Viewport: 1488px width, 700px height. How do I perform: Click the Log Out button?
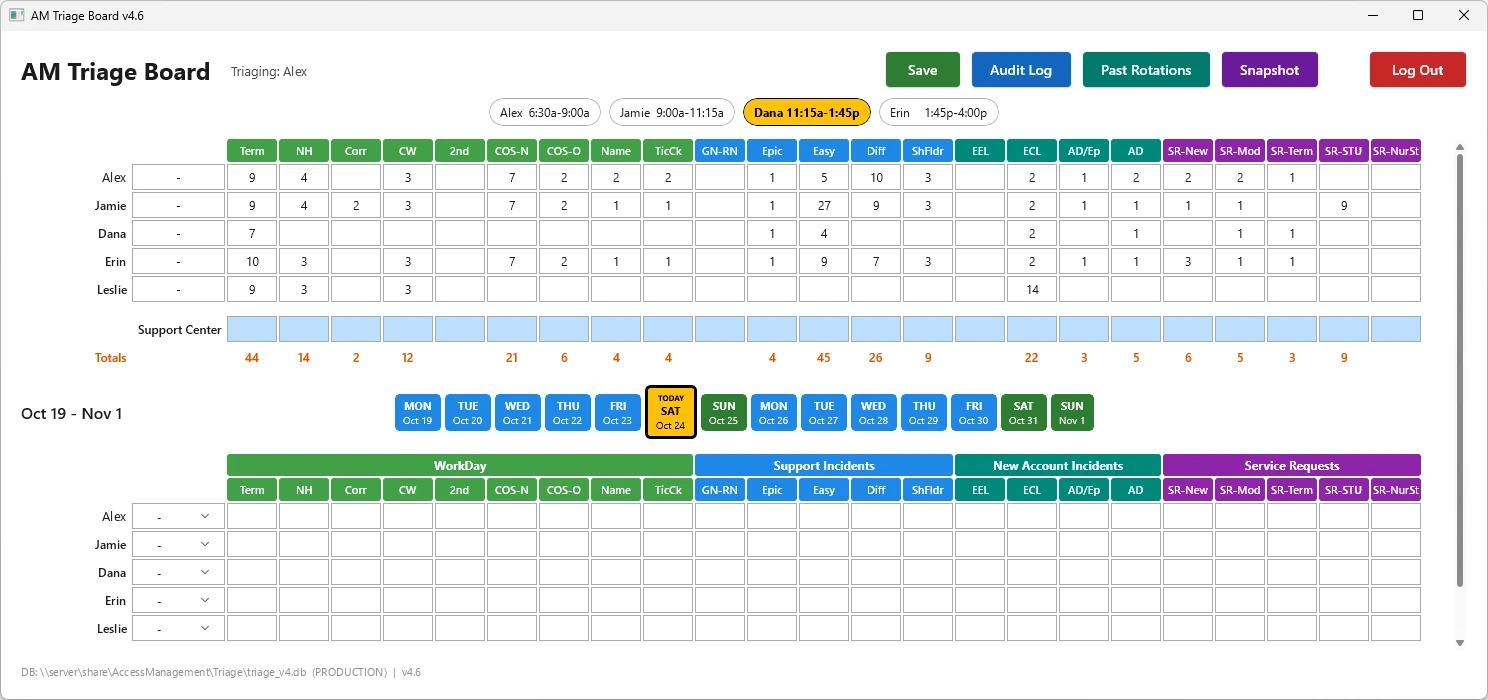1417,70
